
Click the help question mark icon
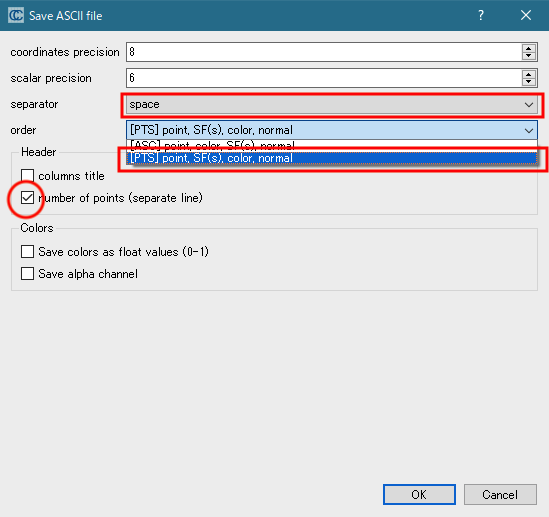[x=481, y=15]
